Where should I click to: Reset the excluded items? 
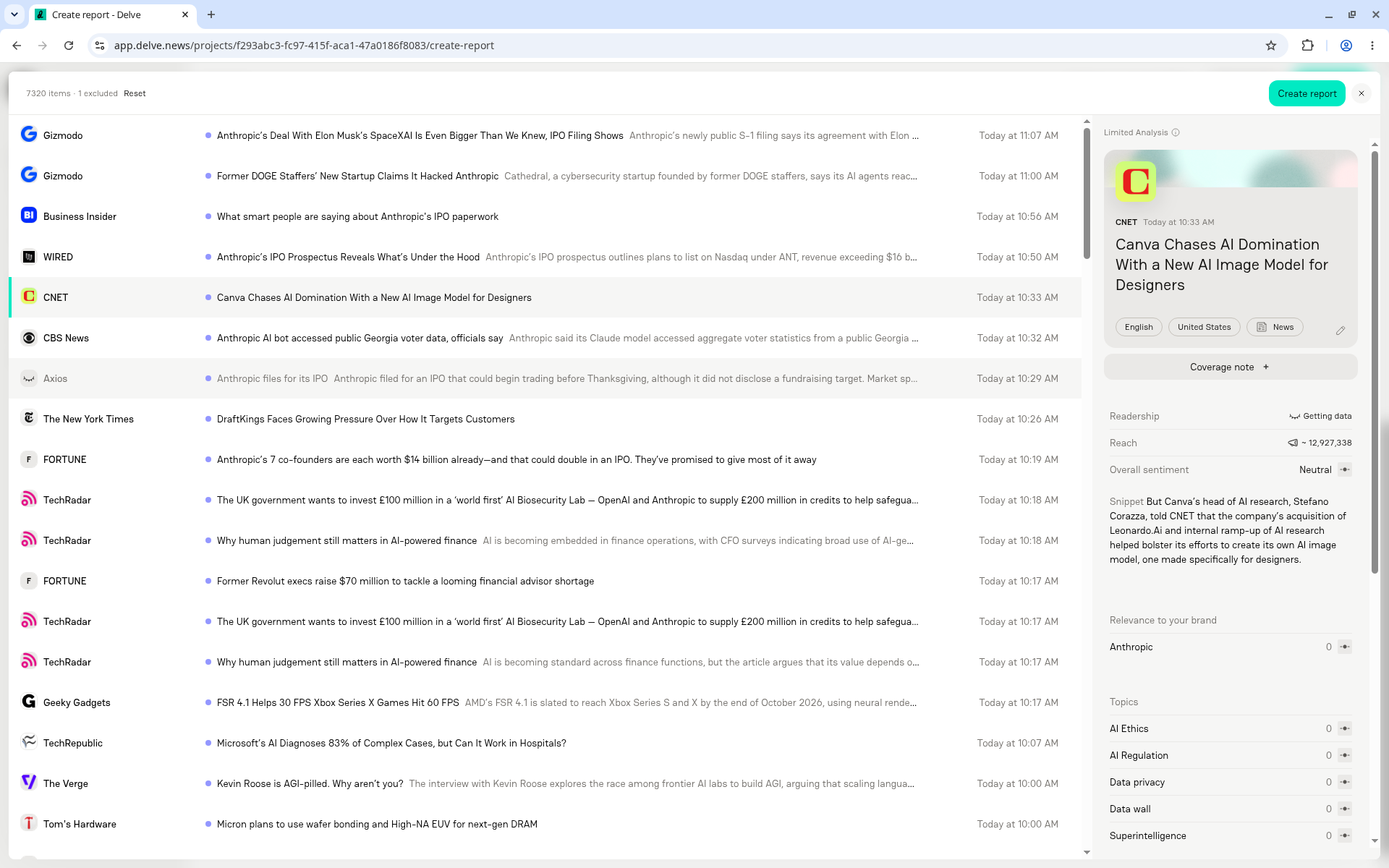tap(135, 93)
